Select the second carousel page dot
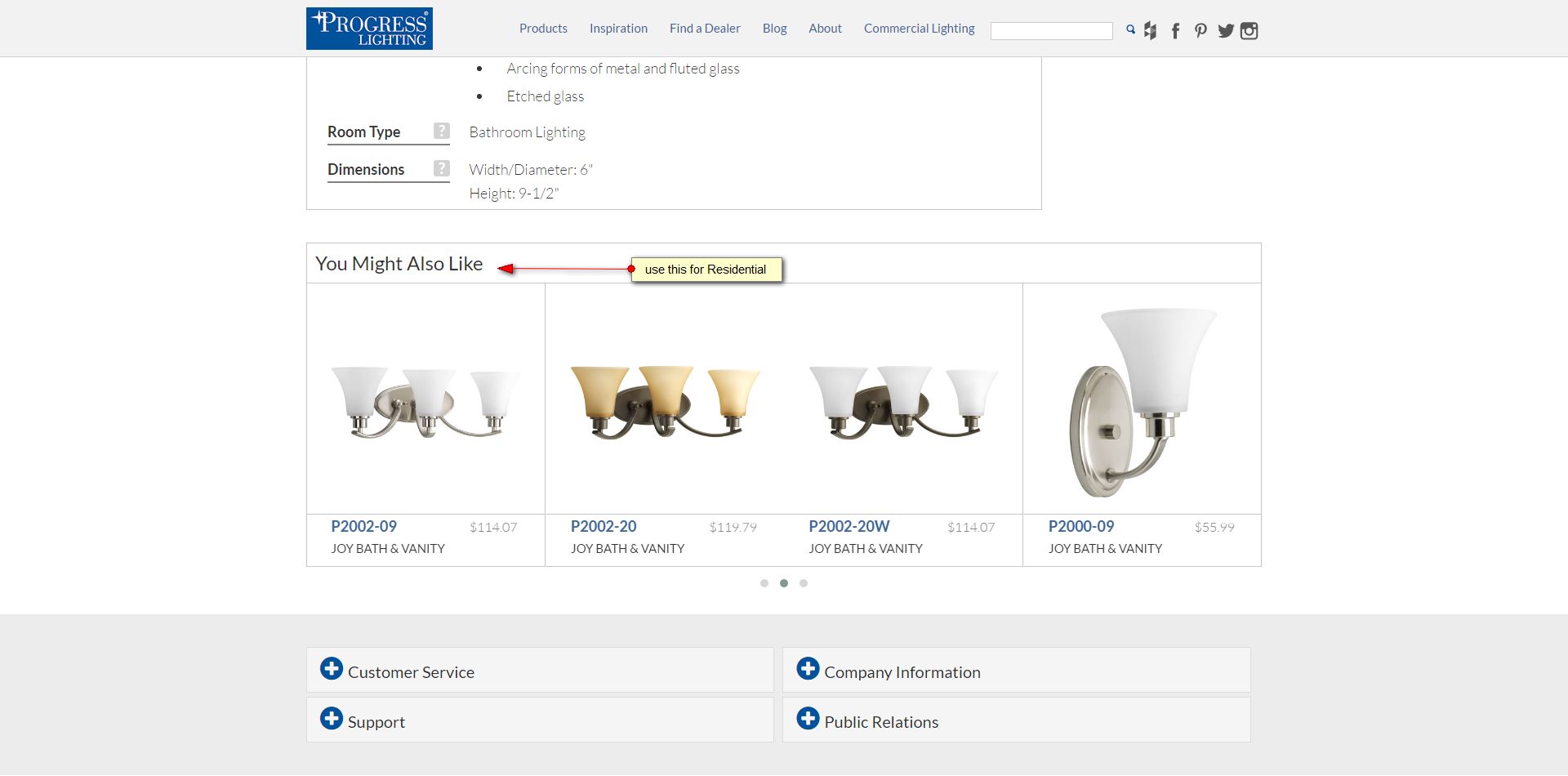Screen dimensions: 1568x776 (x=784, y=583)
